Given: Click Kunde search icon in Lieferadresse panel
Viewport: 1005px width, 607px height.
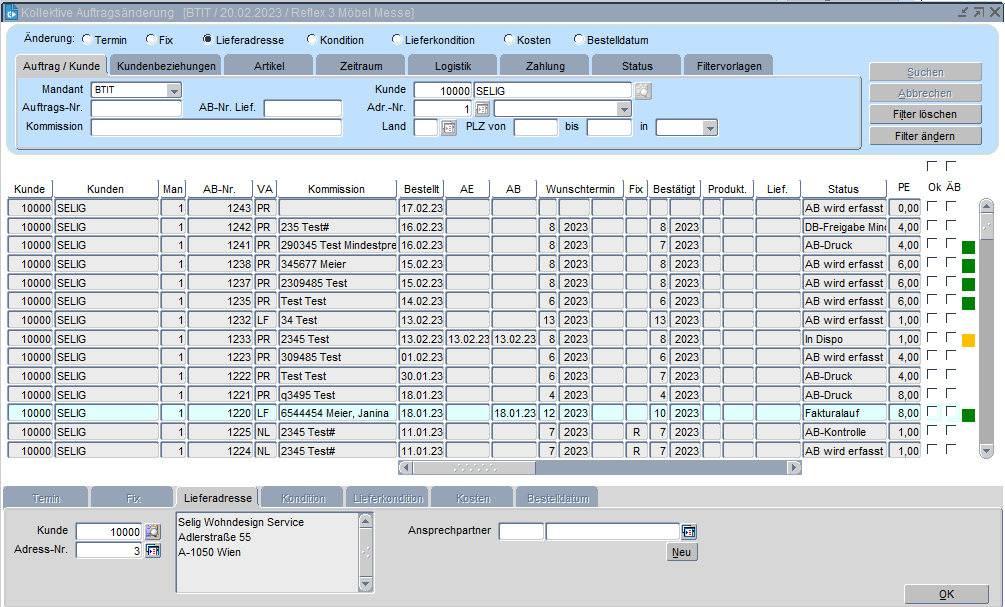Looking at the screenshot, I should (153, 531).
